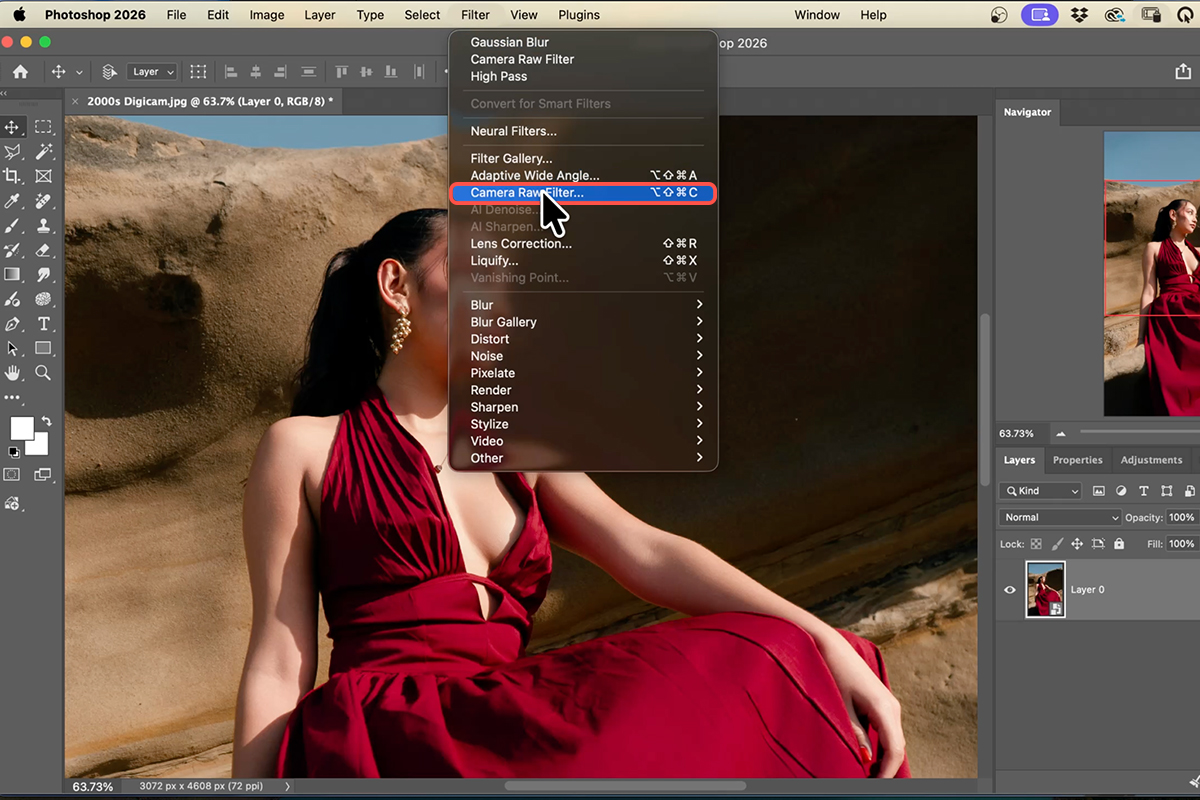1200x800 pixels.
Task: Click the foreground color swatch
Action: click(x=22, y=428)
